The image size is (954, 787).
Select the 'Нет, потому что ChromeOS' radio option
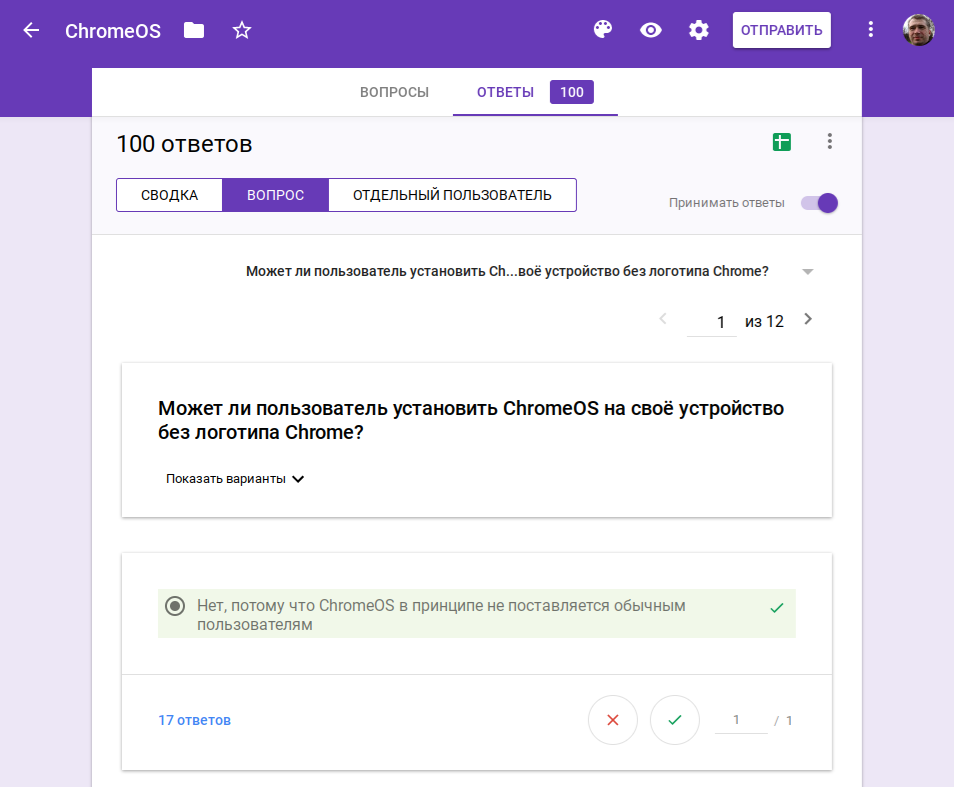[x=175, y=606]
